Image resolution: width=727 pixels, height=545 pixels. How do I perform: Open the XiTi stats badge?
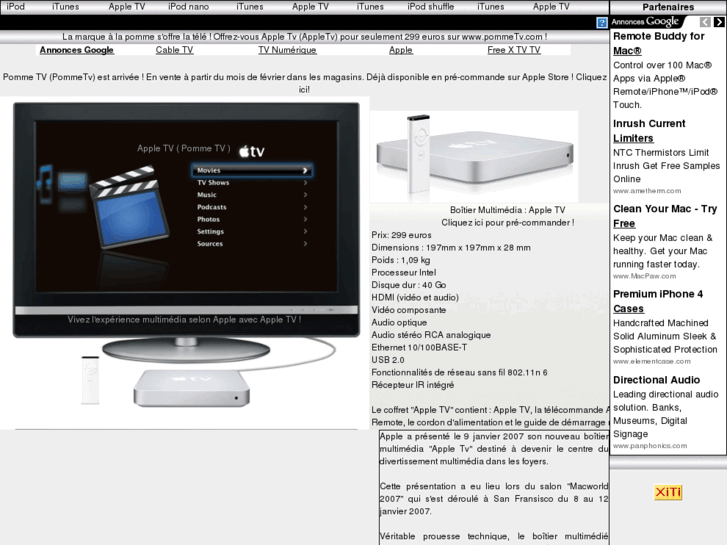tap(668, 492)
